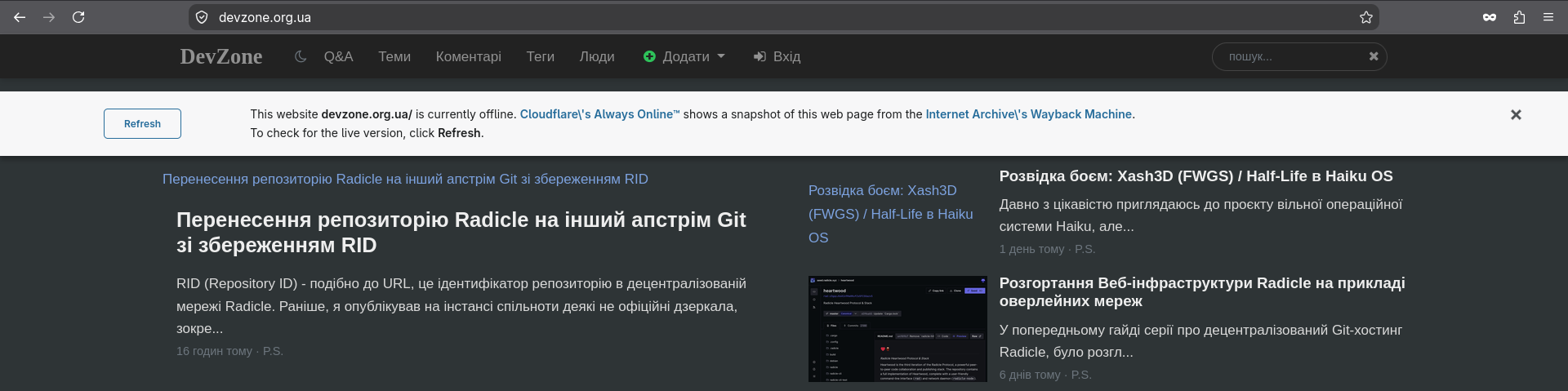Screen dimensions: 1568x391
Task: Click the shield icon in the address bar
Action: click(202, 17)
